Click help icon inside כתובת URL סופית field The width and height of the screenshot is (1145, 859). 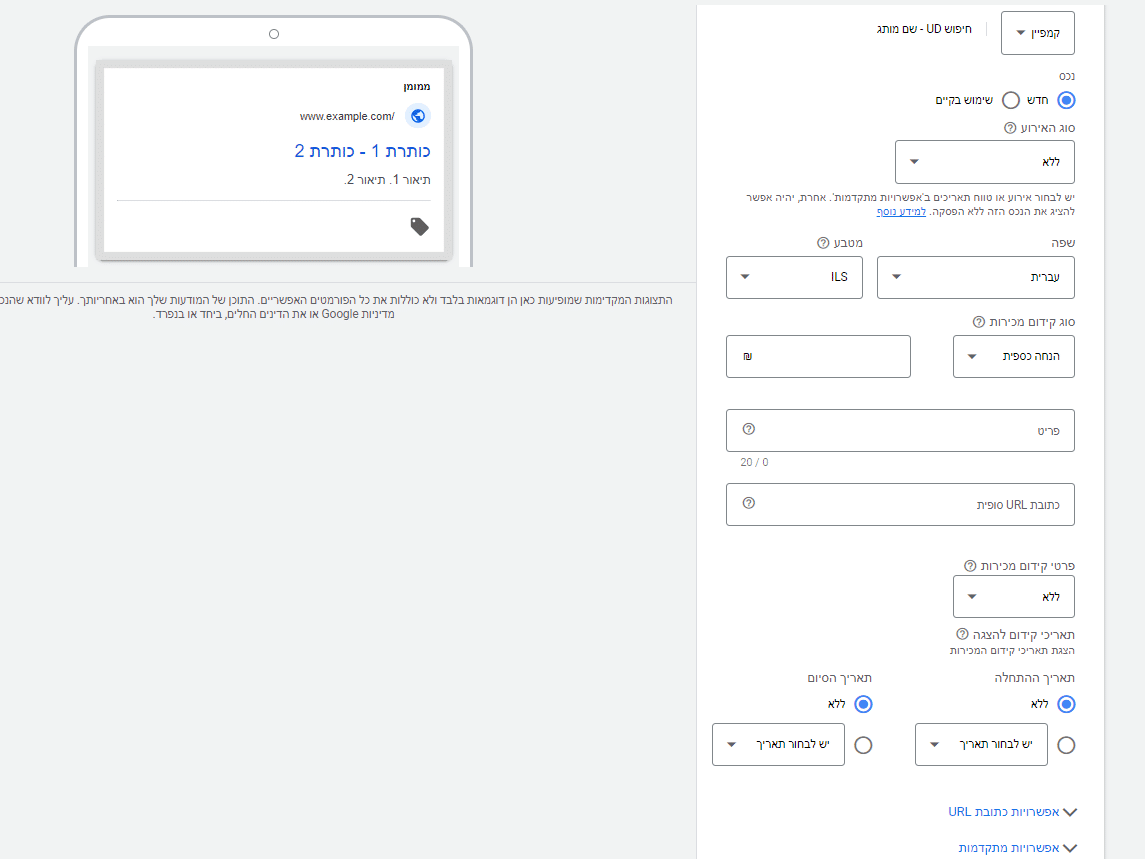[749, 503]
